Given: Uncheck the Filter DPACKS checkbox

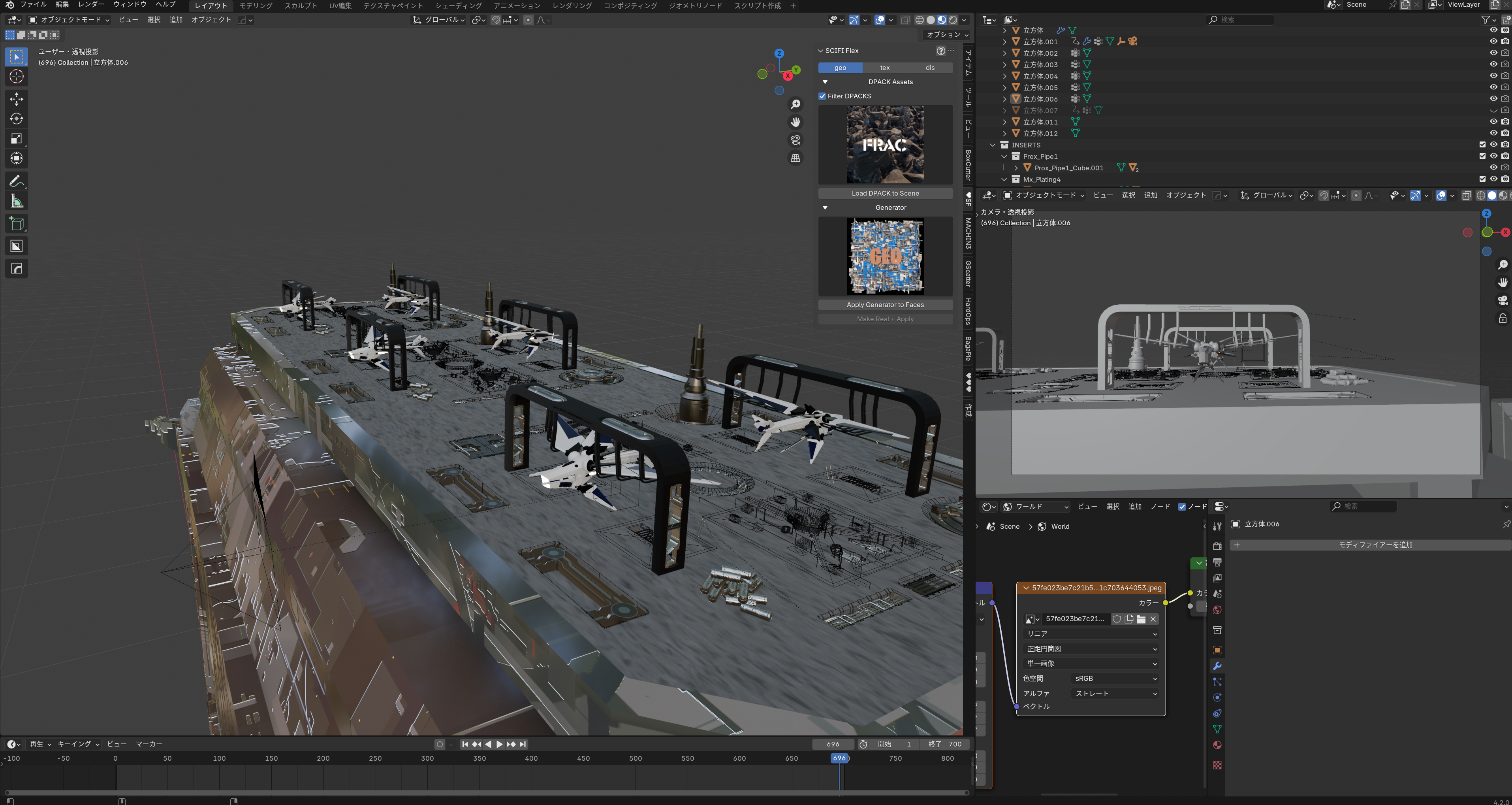Looking at the screenshot, I should 822,96.
